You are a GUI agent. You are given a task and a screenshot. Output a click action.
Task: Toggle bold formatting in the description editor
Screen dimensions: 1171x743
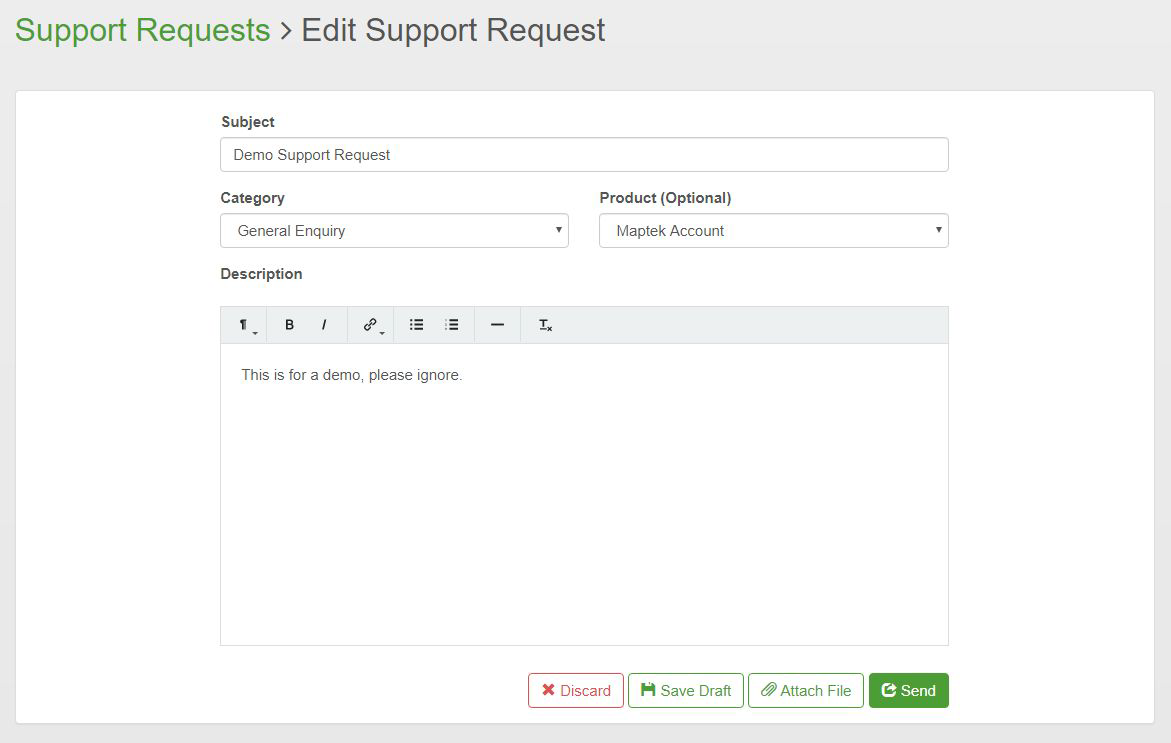290,325
